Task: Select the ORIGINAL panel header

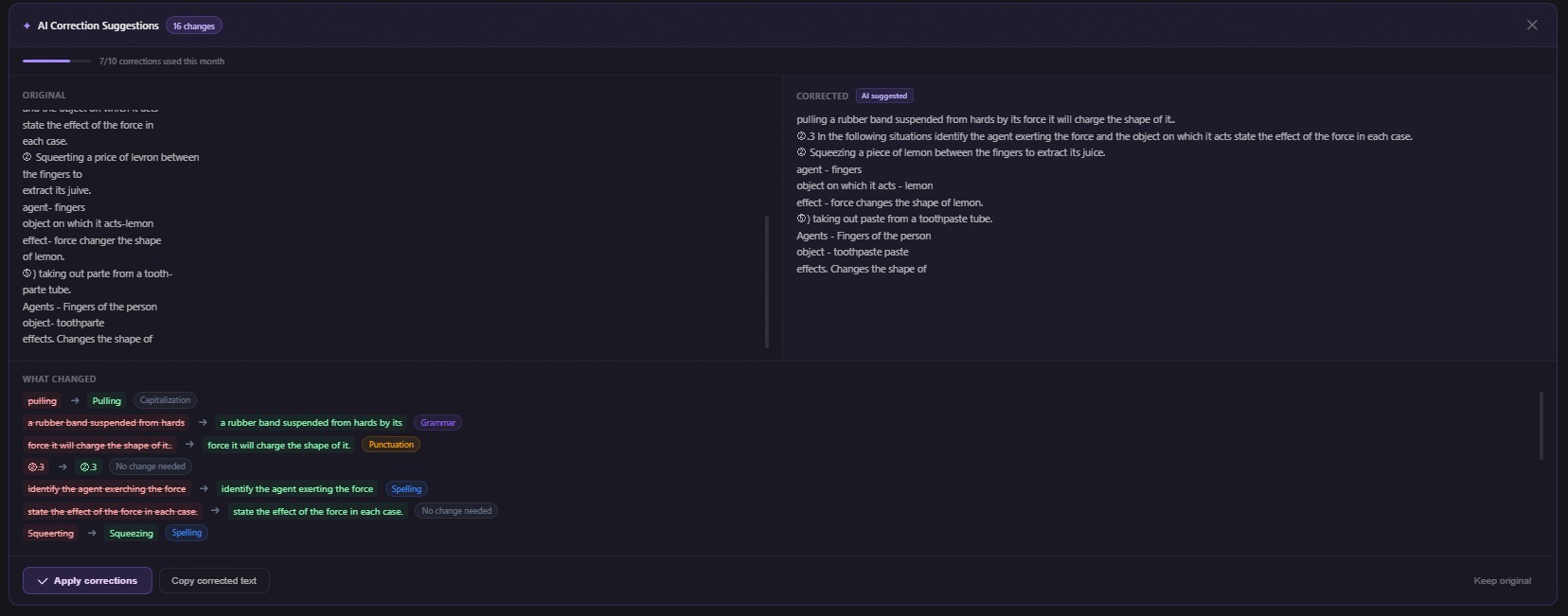Action: [44, 95]
